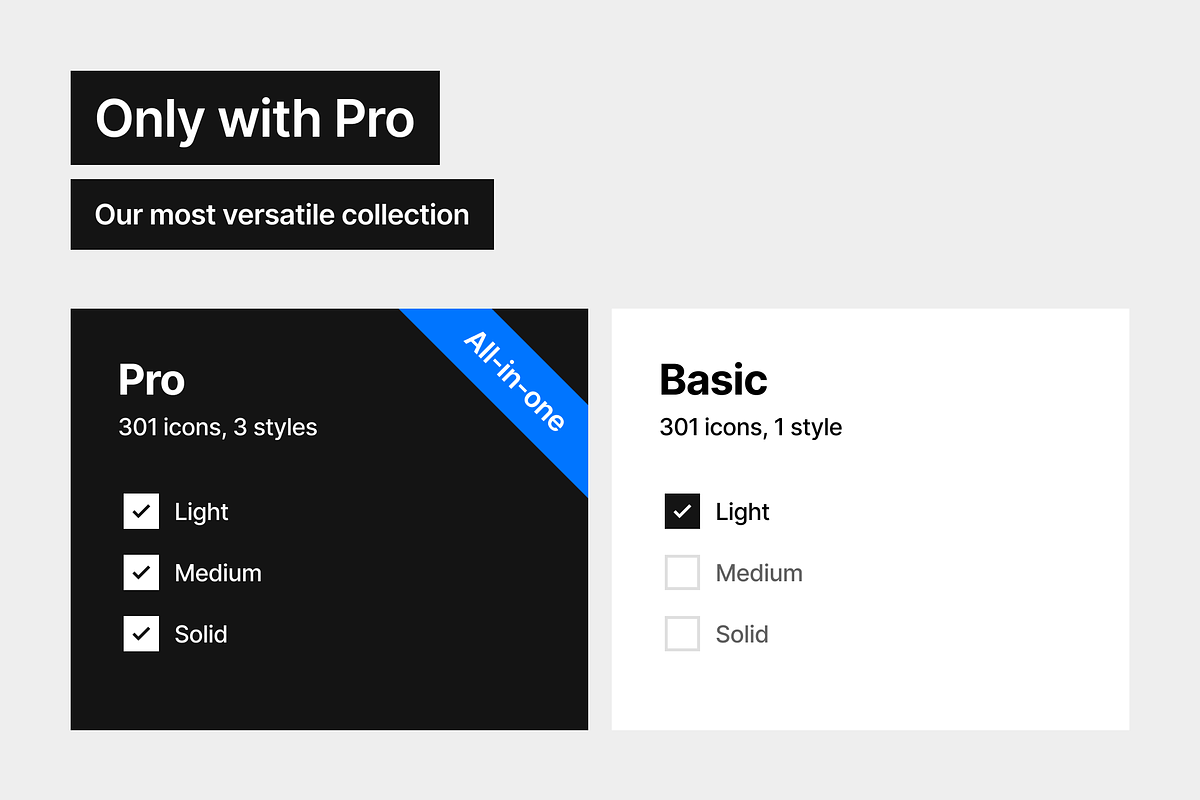
Task: Click the greyed Solid label in Basic card
Action: 742,634
